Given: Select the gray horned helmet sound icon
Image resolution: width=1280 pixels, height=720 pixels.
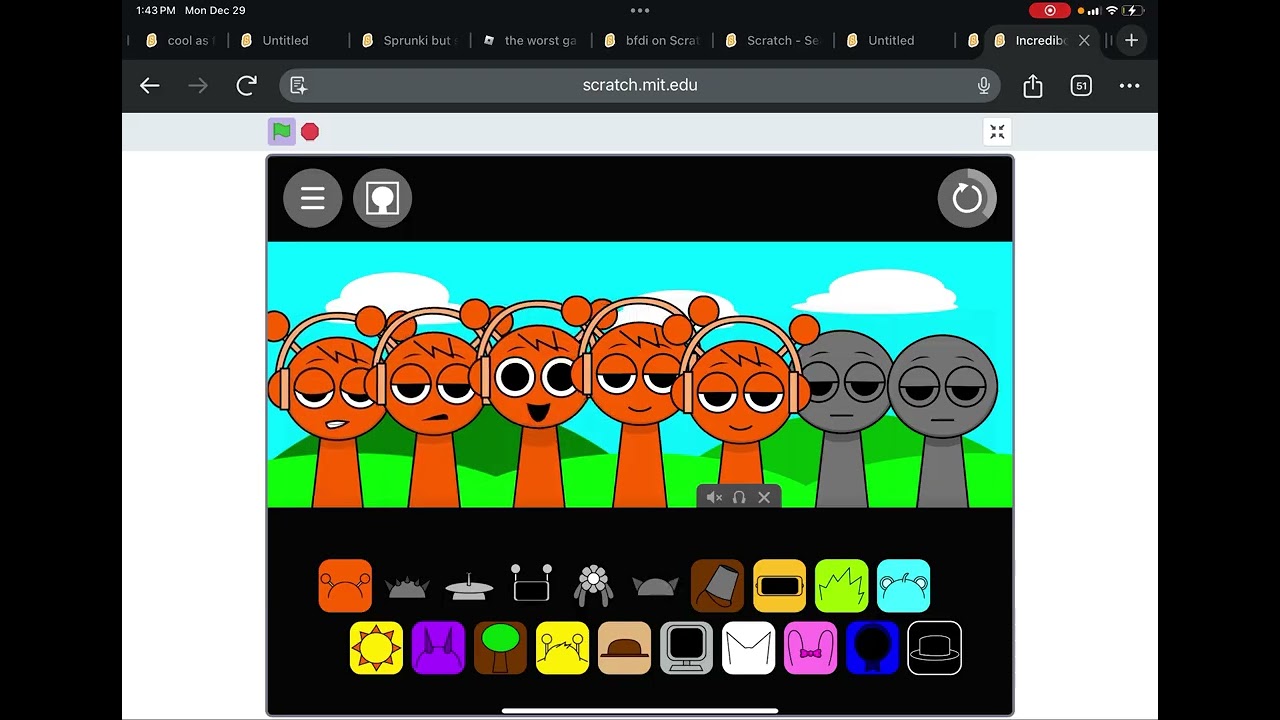Looking at the screenshot, I should pyautogui.click(x=655, y=586).
